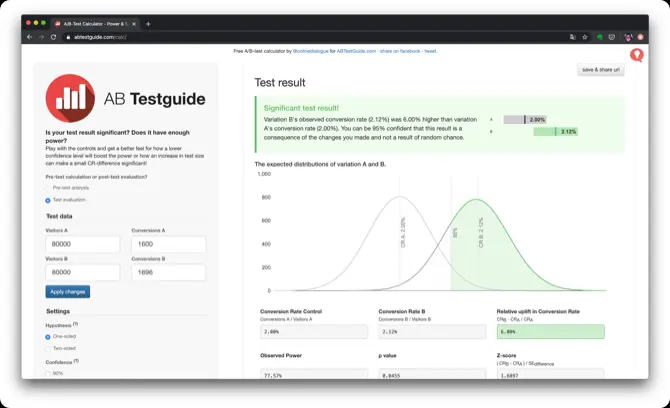The width and height of the screenshot is (670, 408).
Task: Select Test evaluation radio option
Action: [48, 200]
